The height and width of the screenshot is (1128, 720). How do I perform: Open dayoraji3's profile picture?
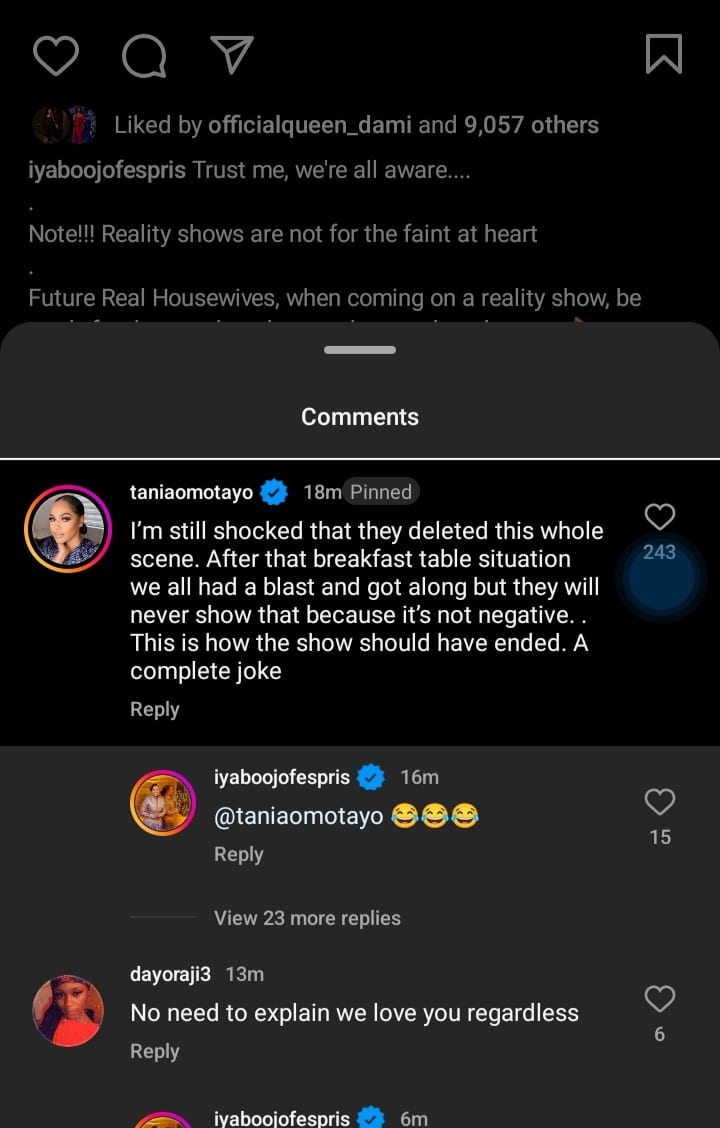68,1010
